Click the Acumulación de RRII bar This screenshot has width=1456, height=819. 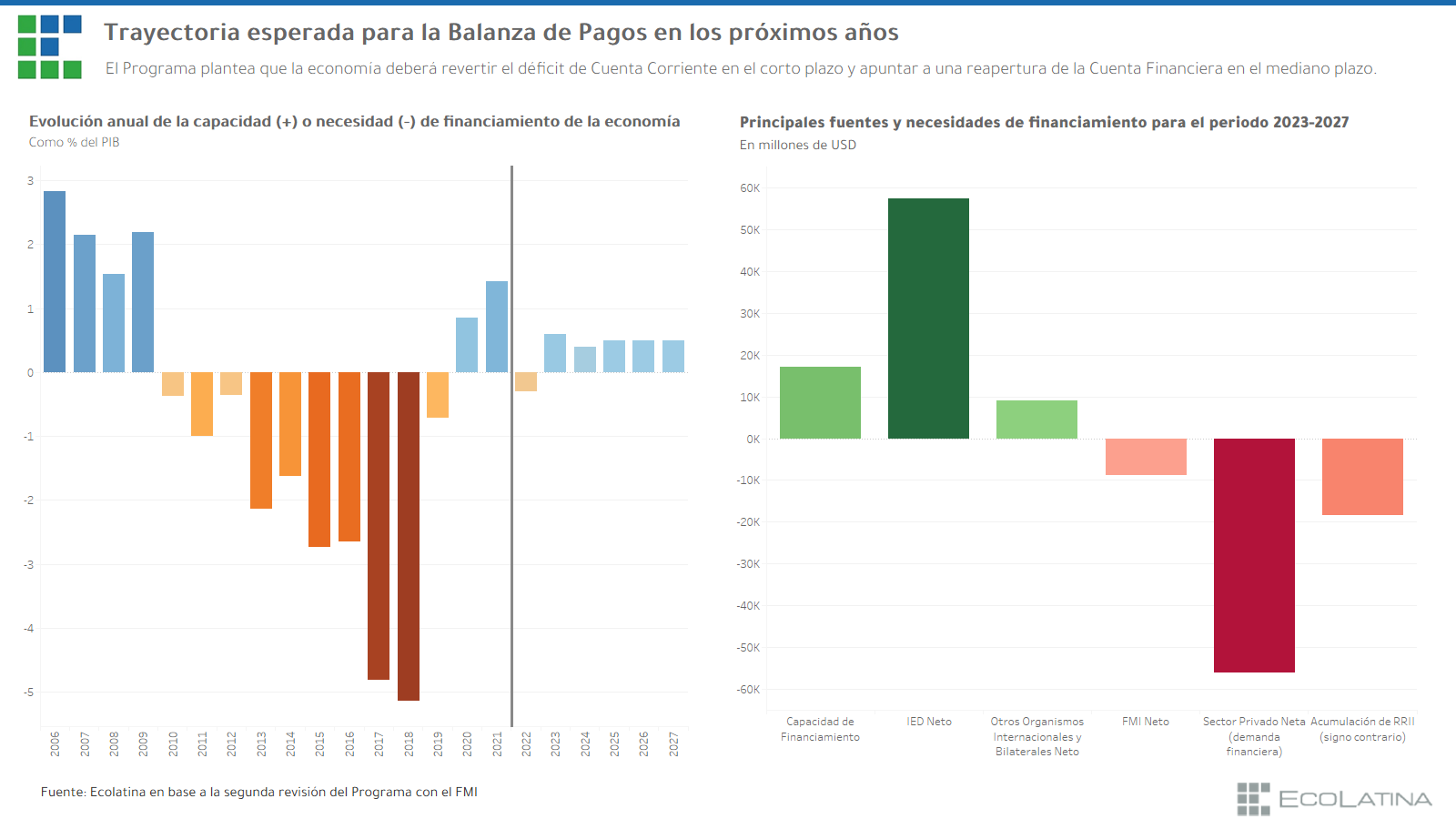coord(1362,477)
